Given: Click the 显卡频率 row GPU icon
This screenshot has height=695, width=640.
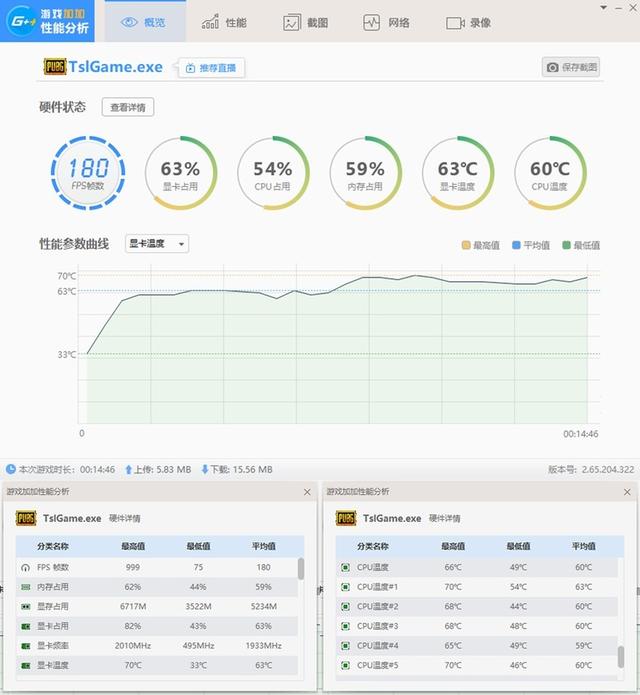Looking at the screenshot, I should 26,646.
